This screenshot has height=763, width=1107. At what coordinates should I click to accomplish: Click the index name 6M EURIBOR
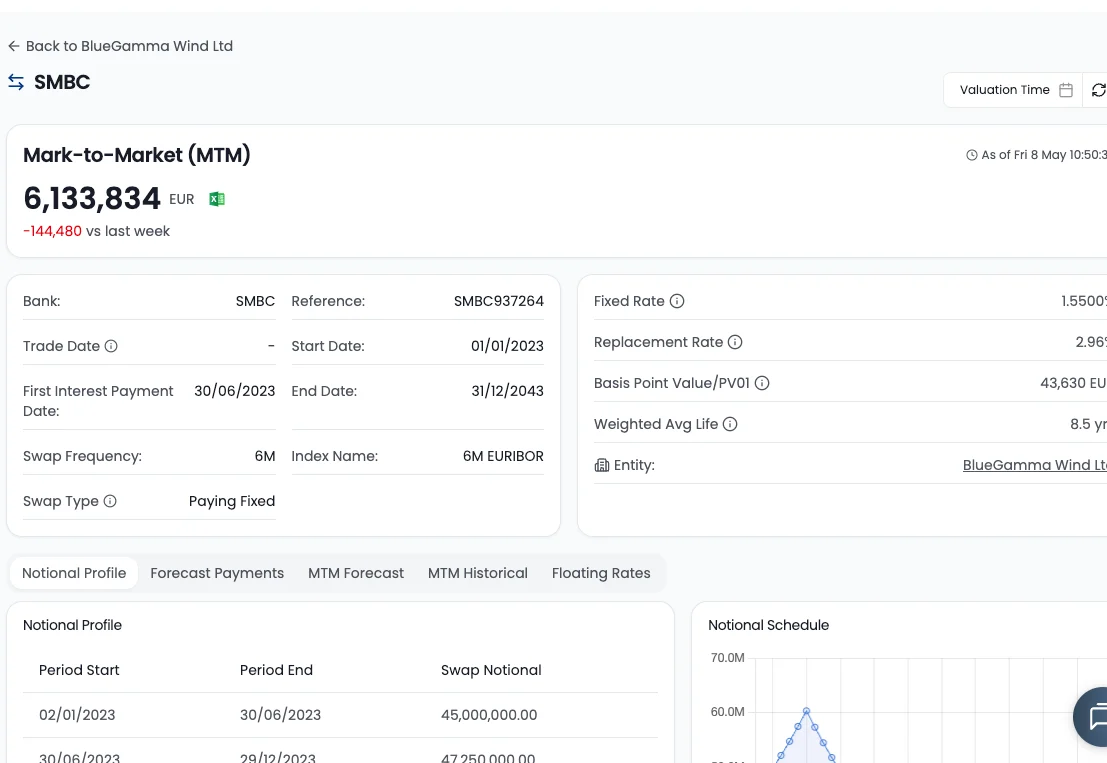click(x=503, y=456)
